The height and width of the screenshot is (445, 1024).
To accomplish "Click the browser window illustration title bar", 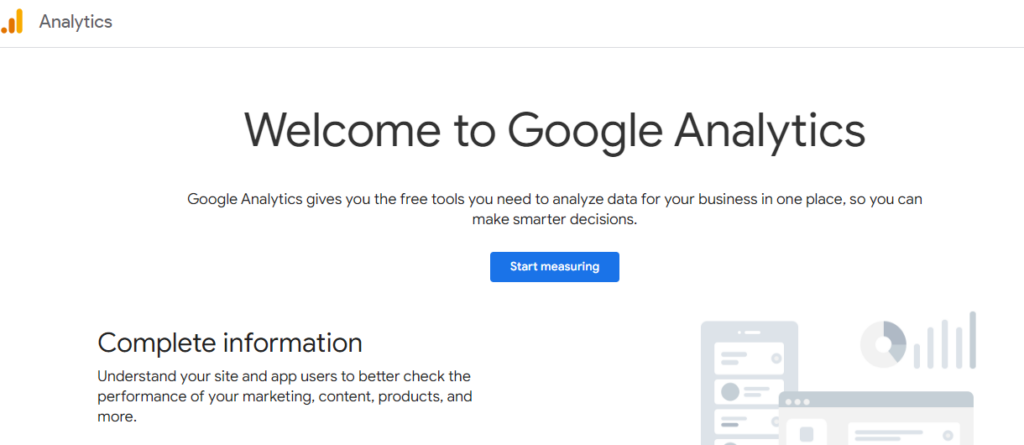I will (876, 400).
